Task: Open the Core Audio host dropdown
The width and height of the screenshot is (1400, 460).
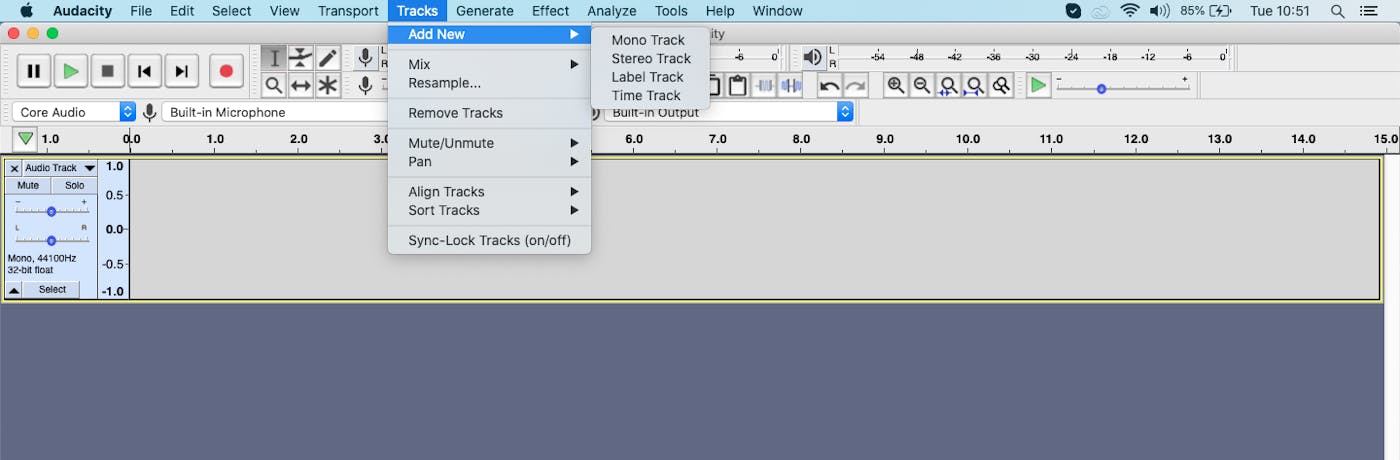Action: pyautogui.click(x=74, y=112)
